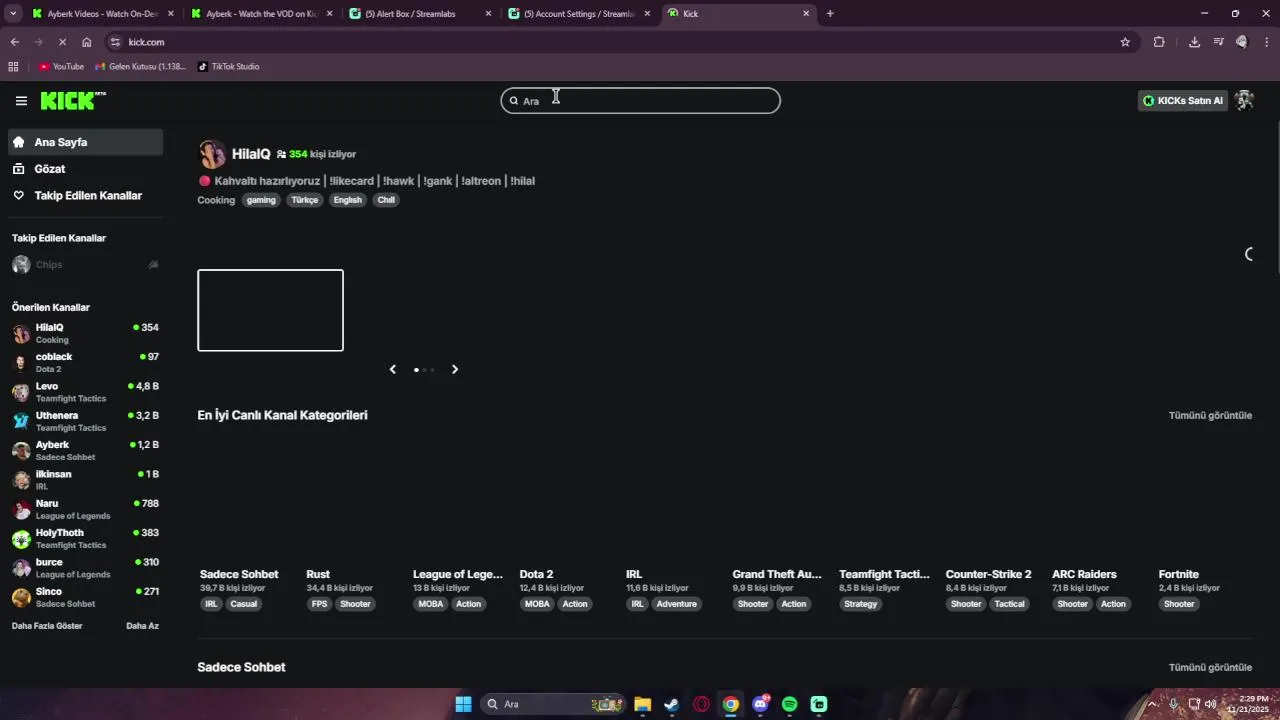Click the KICK logo
The width and height of the screenshot is (1280, 720).
(73, 100)
